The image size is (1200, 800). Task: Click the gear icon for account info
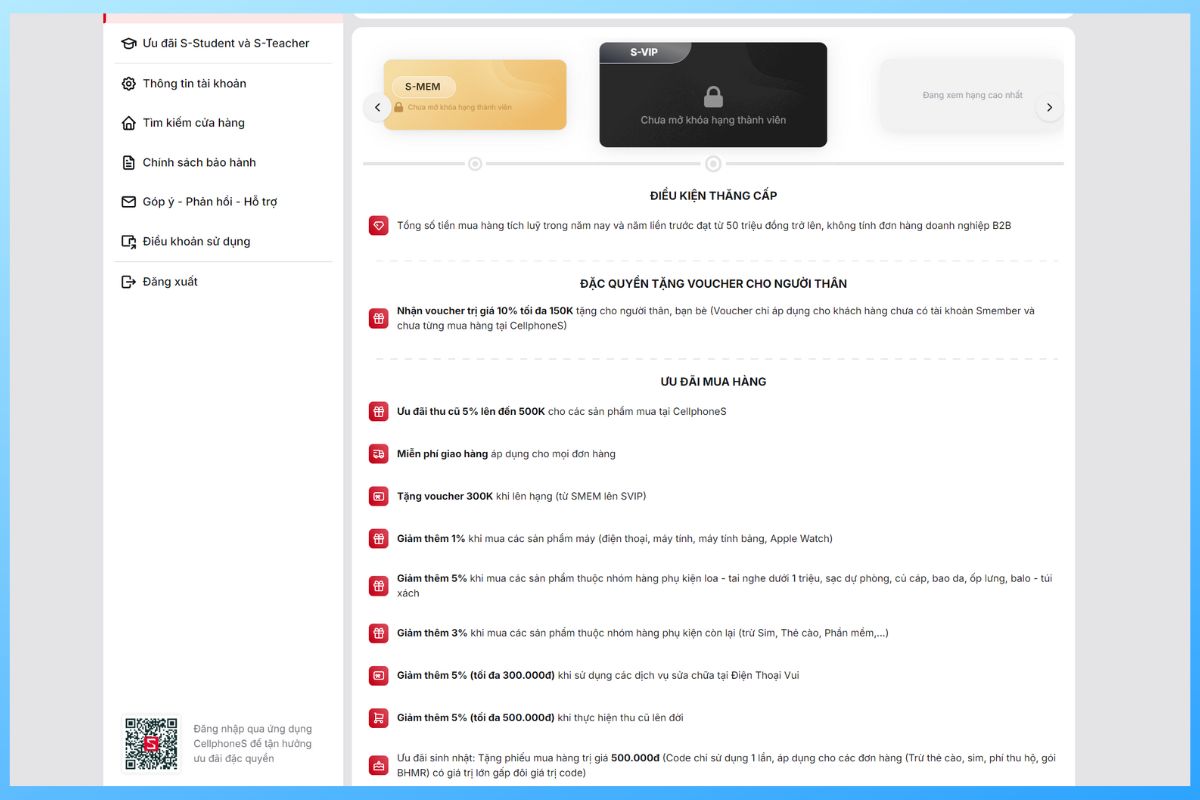tap(129, 83)
